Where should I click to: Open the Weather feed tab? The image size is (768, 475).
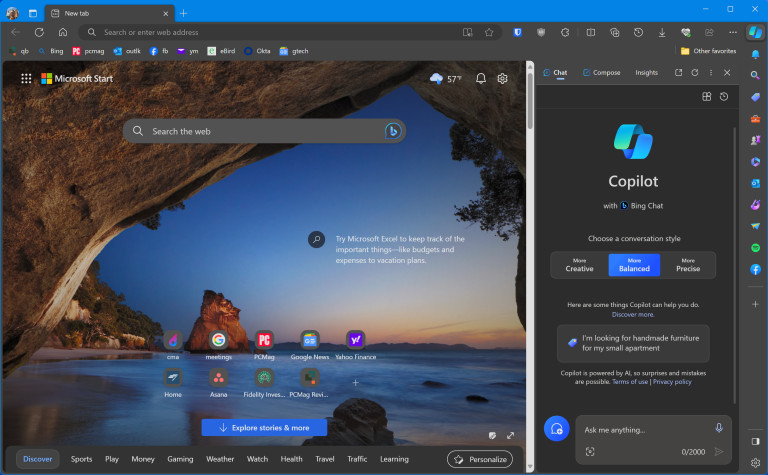tap(220, 459)
